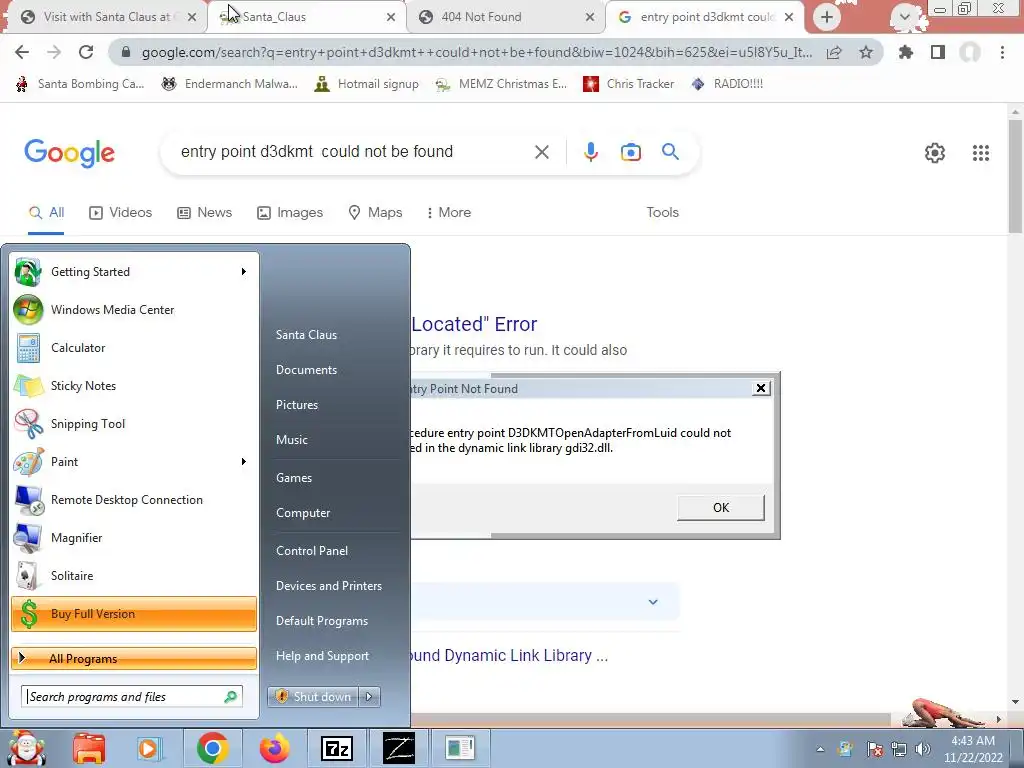Show hidden tray icons arrow

click(x=820, y=750)
